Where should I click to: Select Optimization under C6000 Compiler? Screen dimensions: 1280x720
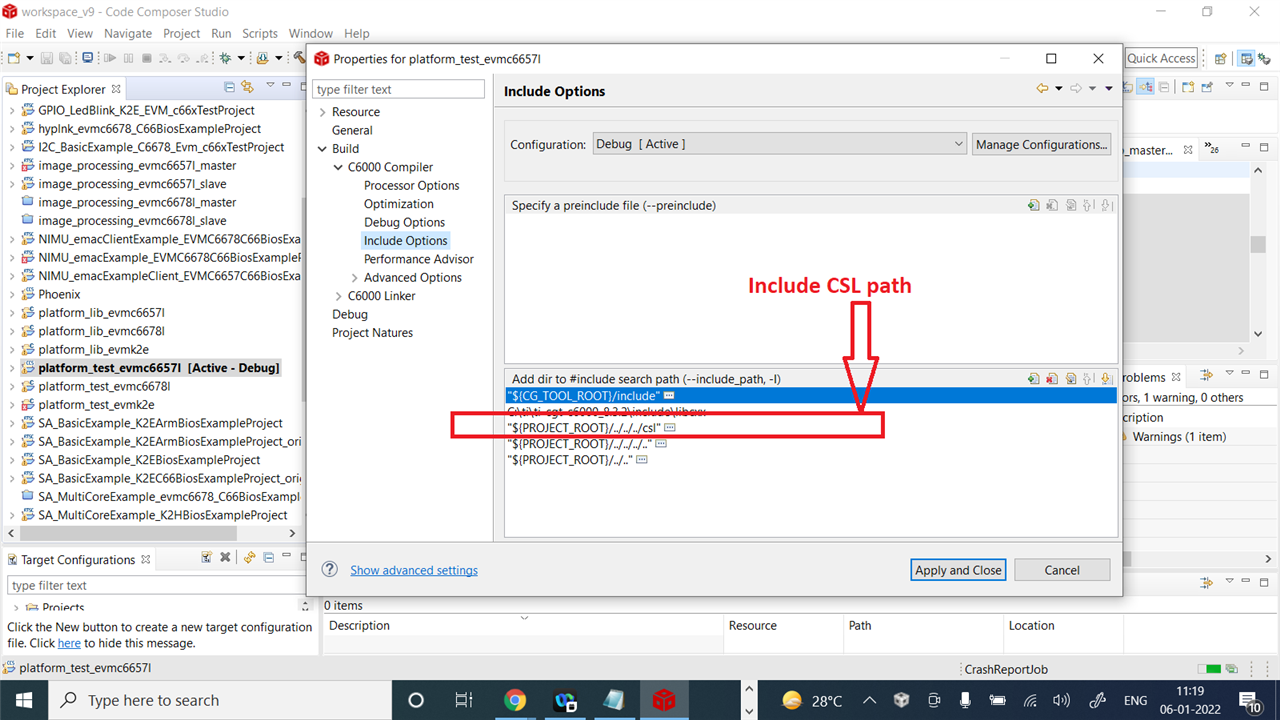tap(399, 204)
